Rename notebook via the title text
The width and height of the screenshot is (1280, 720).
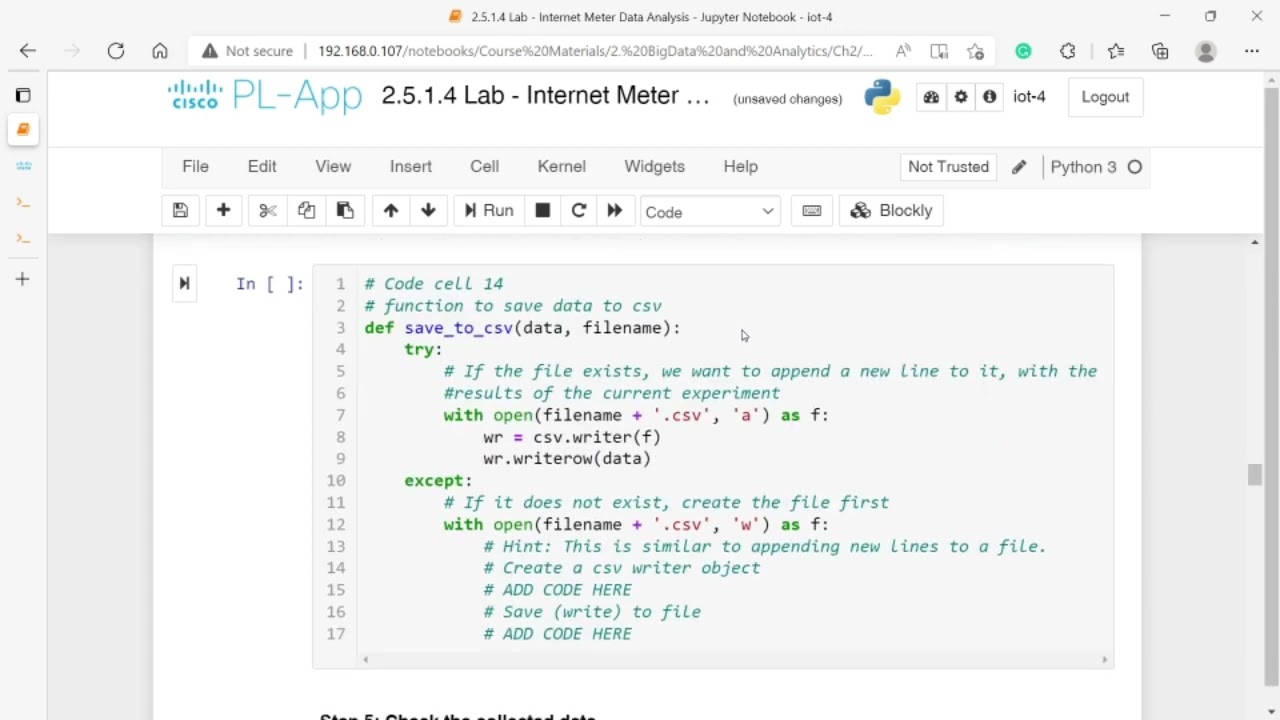546,96
